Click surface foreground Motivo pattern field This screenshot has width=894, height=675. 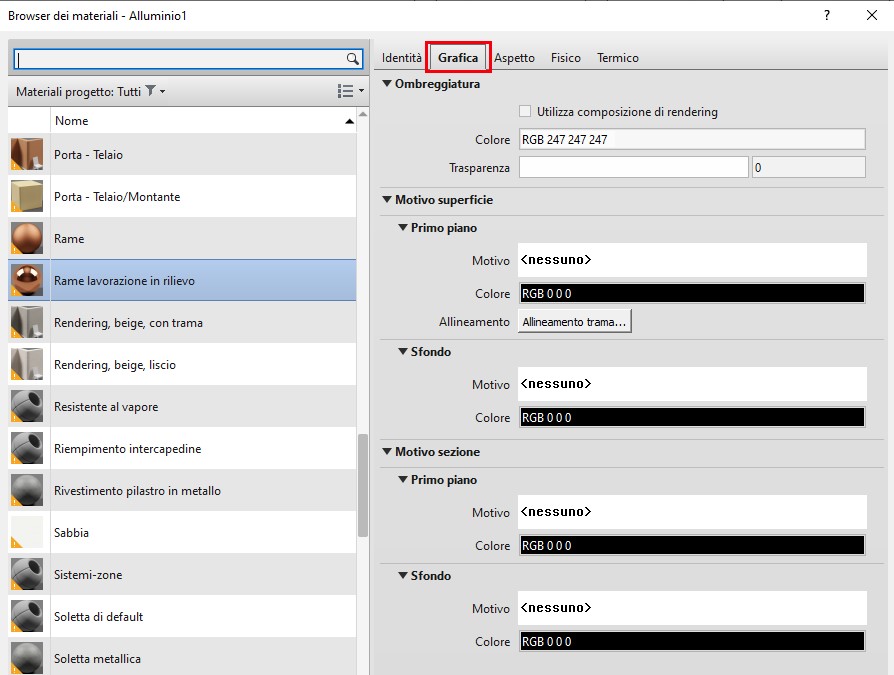tap(692, 260)
